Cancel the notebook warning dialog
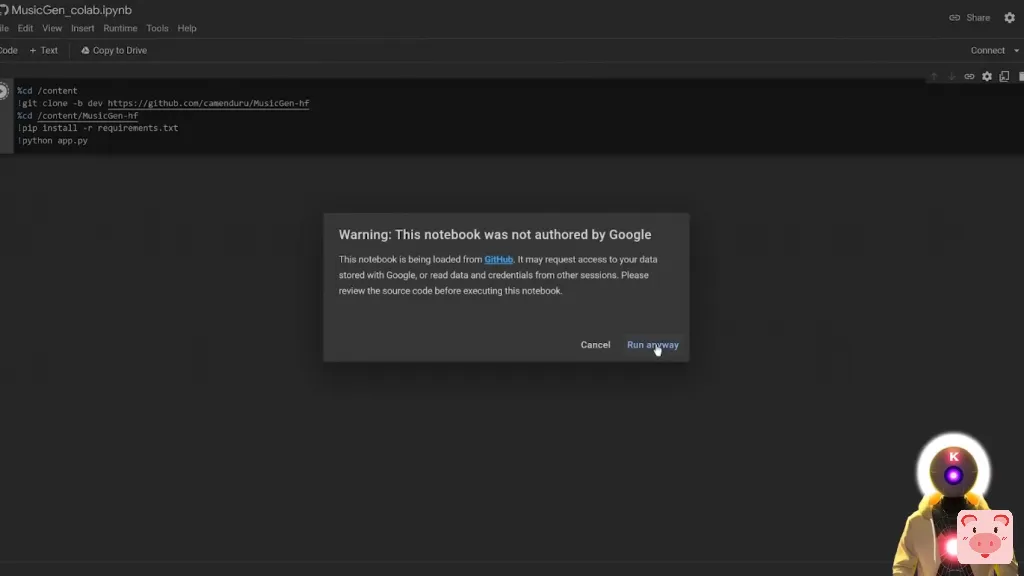This screenshot has width=1024, height=576. click(x=595, y=345)
